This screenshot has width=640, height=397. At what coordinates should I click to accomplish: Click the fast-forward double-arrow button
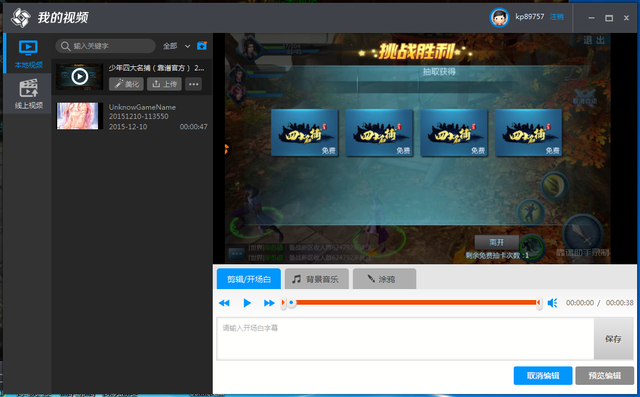[x=269, y=303]
